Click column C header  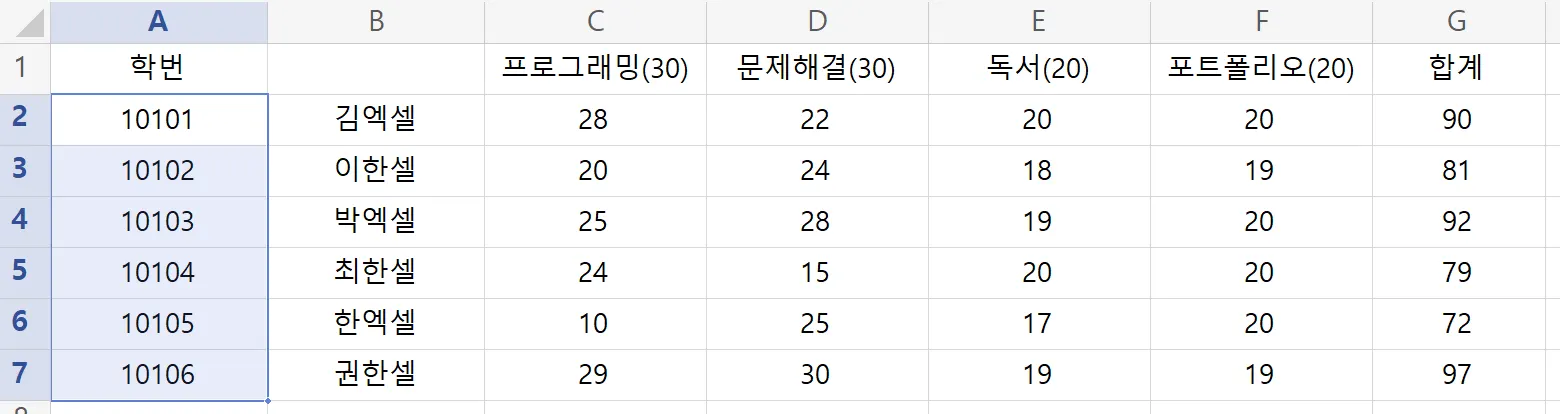(594, 21)
